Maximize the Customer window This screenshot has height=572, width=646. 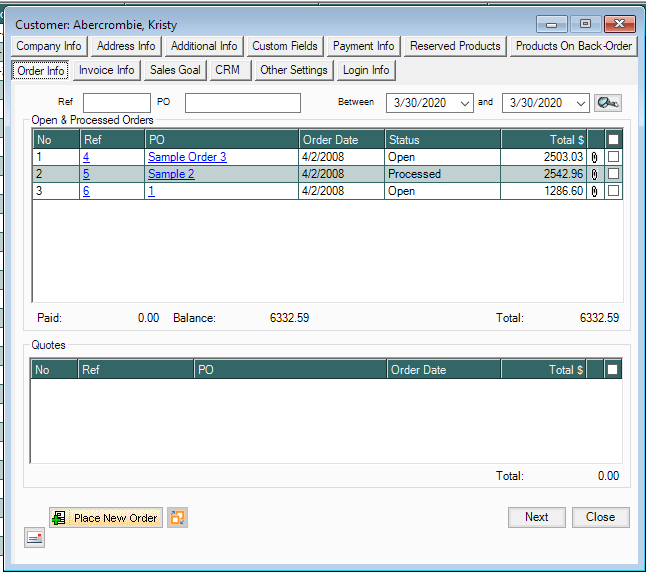point(585,24)
